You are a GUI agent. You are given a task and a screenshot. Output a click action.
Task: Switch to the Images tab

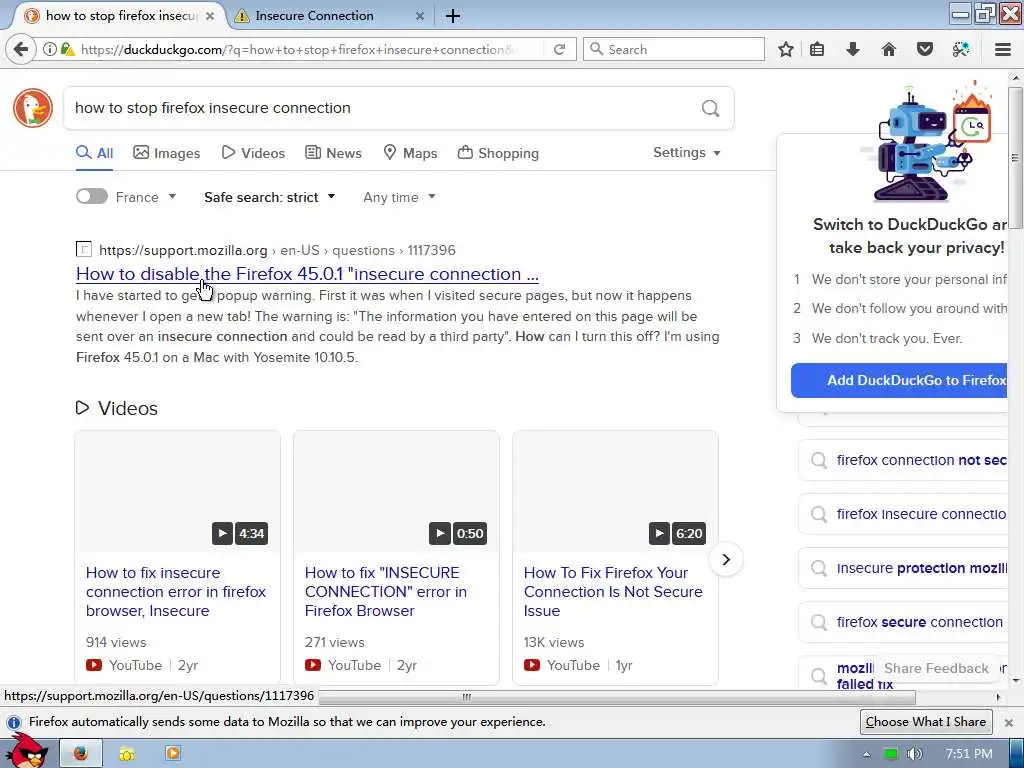tap(167, 153)
